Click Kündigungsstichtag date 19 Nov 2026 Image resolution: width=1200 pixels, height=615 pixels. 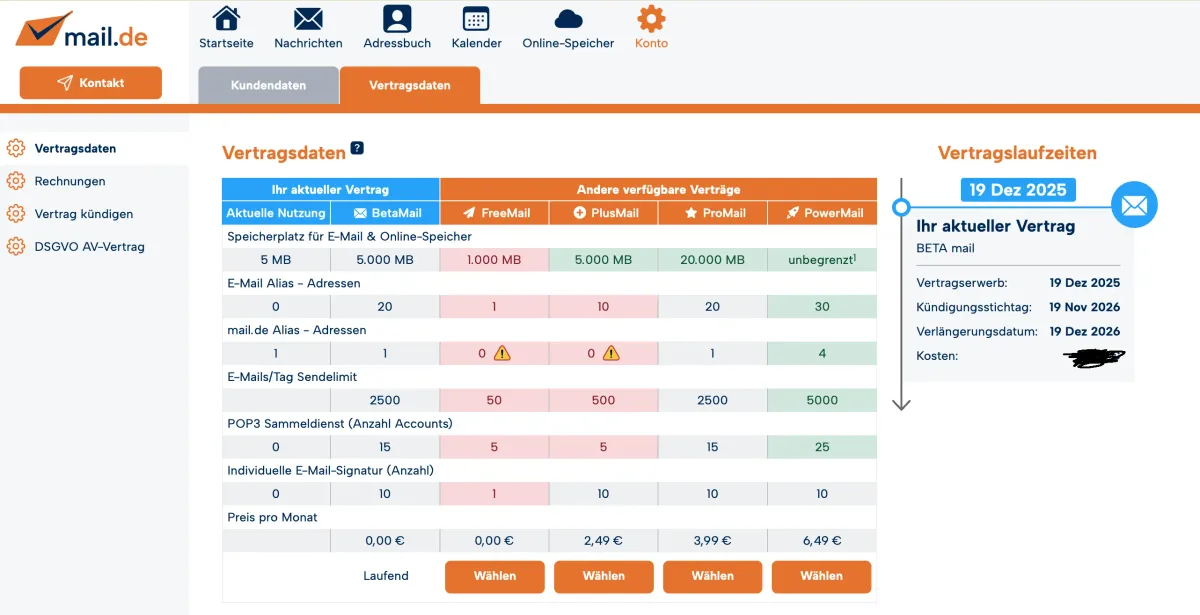pos(1085,307)
